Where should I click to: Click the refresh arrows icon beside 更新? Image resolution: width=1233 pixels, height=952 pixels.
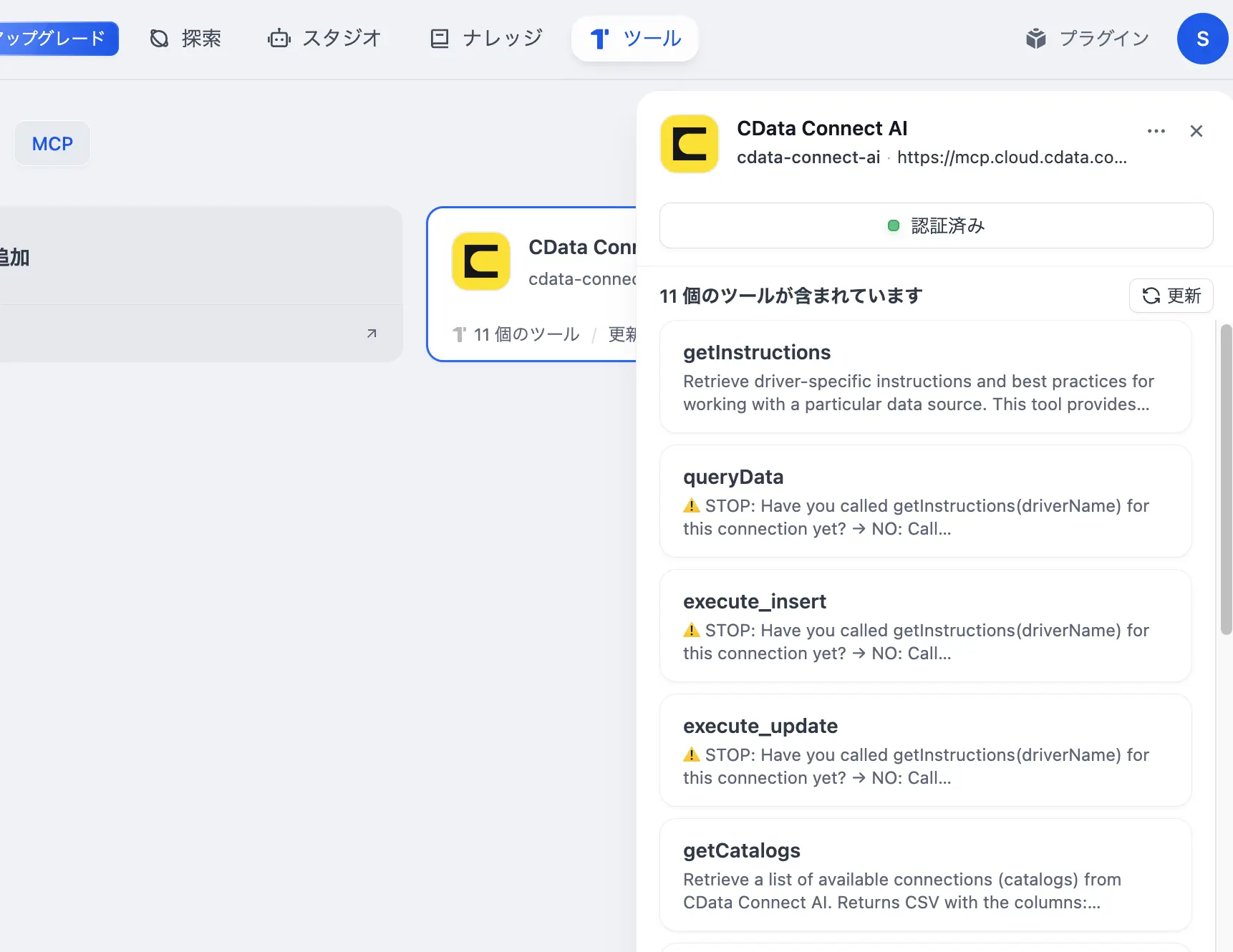point(1151,296)
